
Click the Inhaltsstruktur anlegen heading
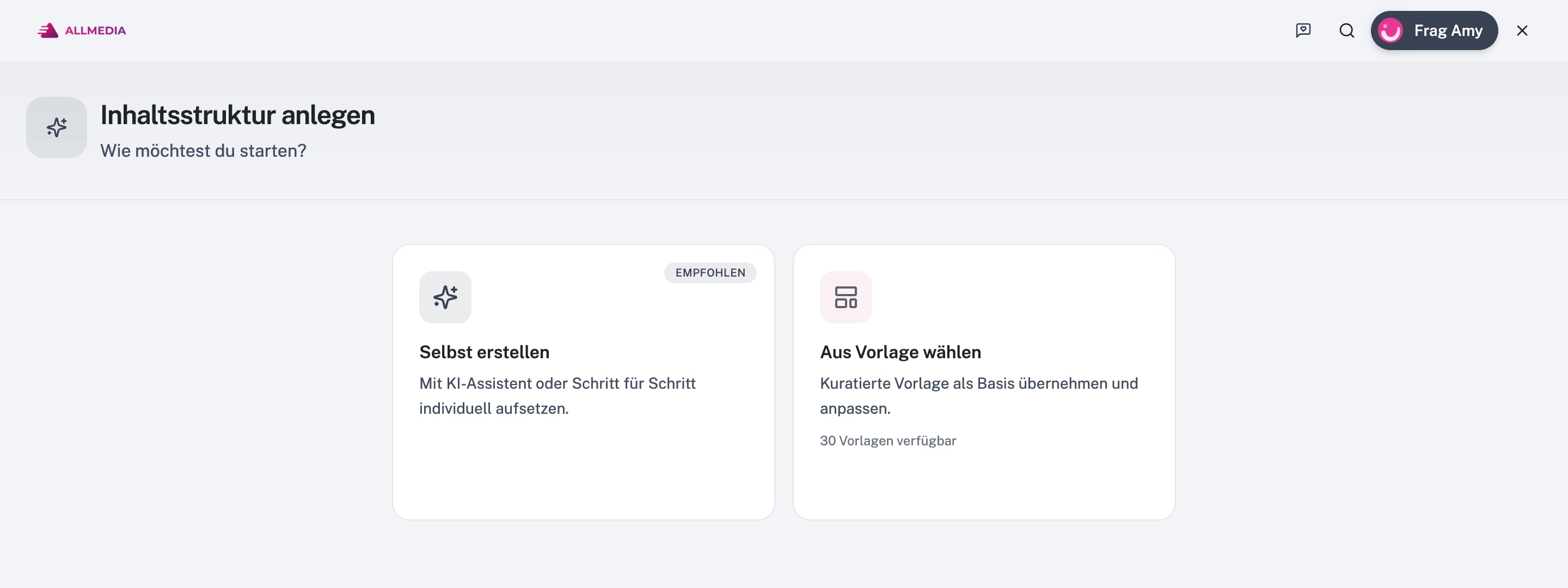[237, 115]
